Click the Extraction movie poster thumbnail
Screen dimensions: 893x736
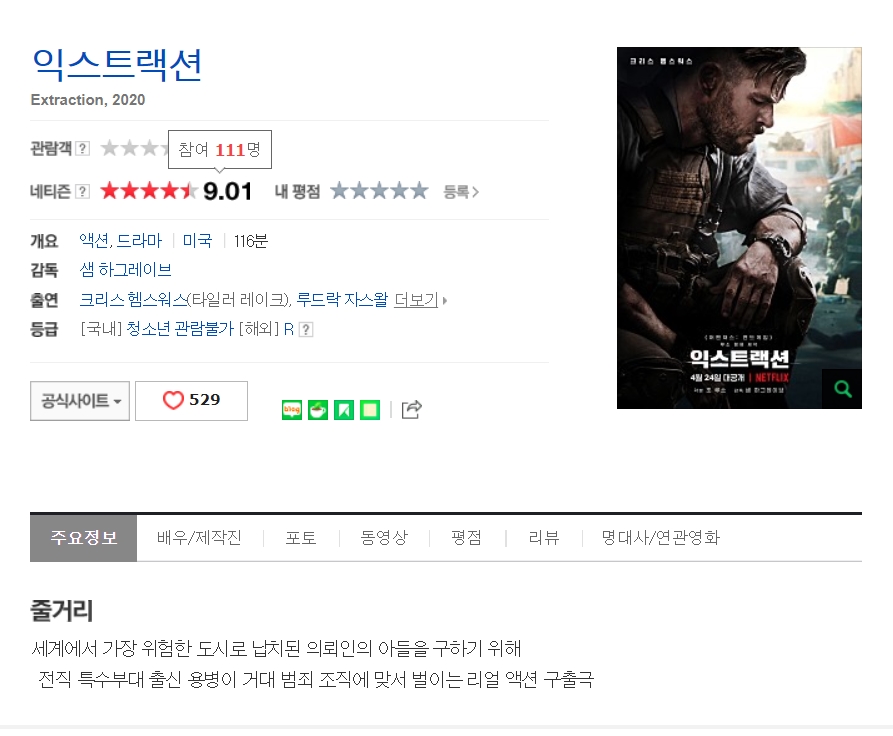[x=739, y=228]
